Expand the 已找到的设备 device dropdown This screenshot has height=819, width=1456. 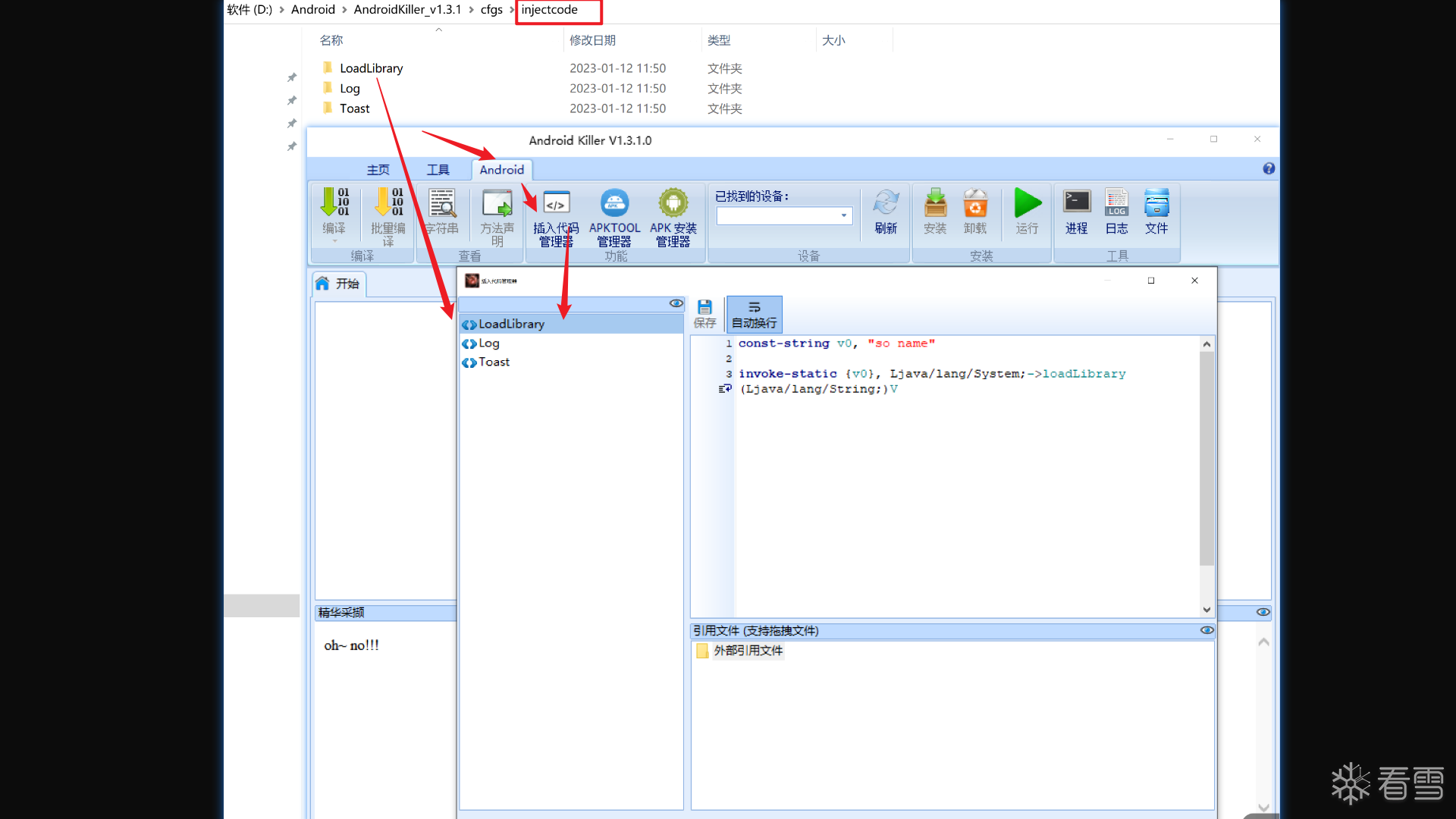click(843, 216)
